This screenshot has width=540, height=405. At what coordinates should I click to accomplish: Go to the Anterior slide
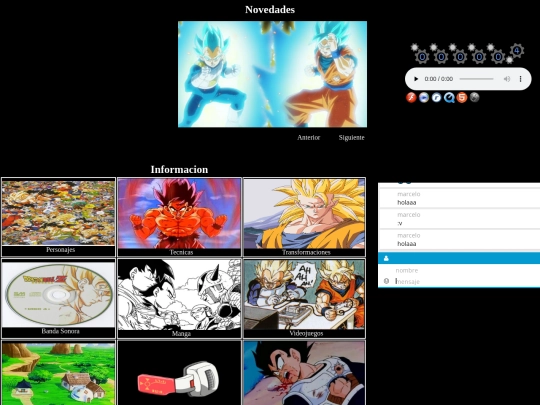(309, 137)
